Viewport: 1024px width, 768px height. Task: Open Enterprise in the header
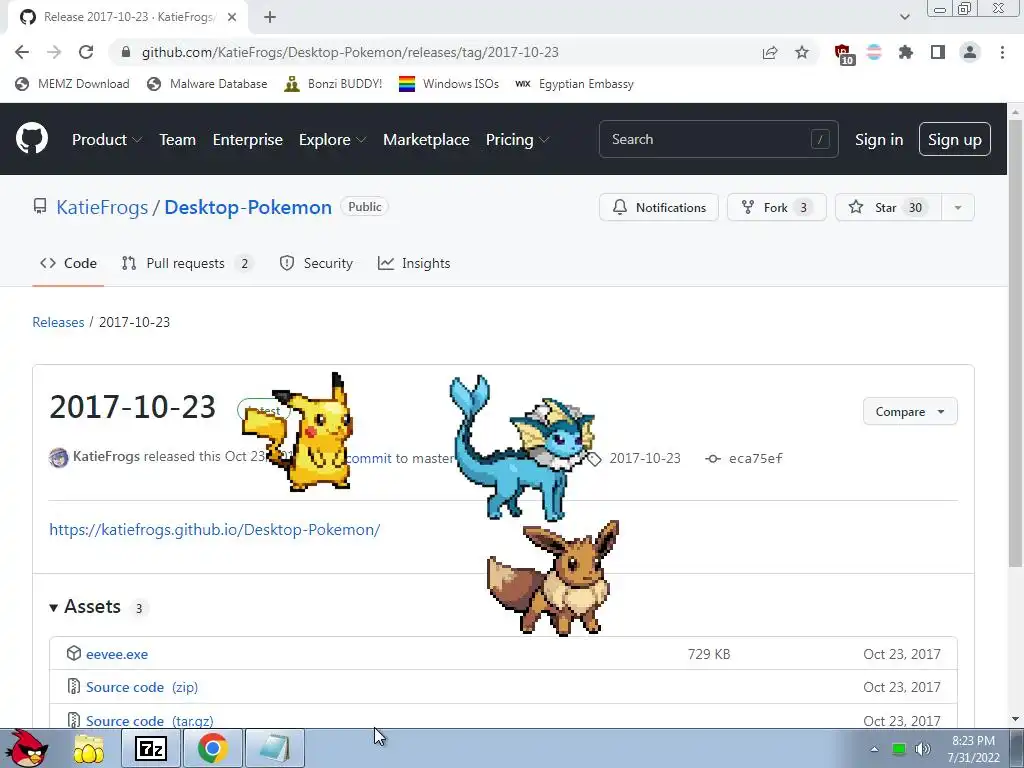tap(248, 139)
